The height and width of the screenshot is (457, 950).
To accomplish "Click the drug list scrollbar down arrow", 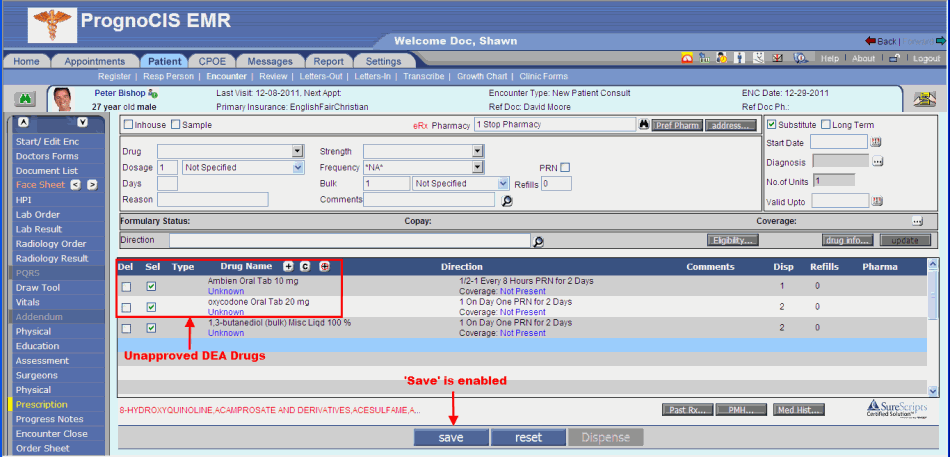I will (933, 391).
